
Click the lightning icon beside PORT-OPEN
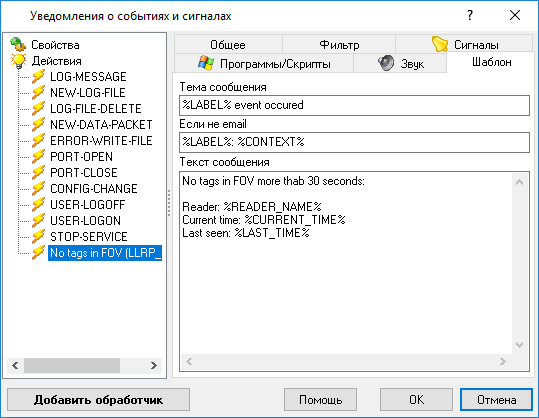click(38, 157)
